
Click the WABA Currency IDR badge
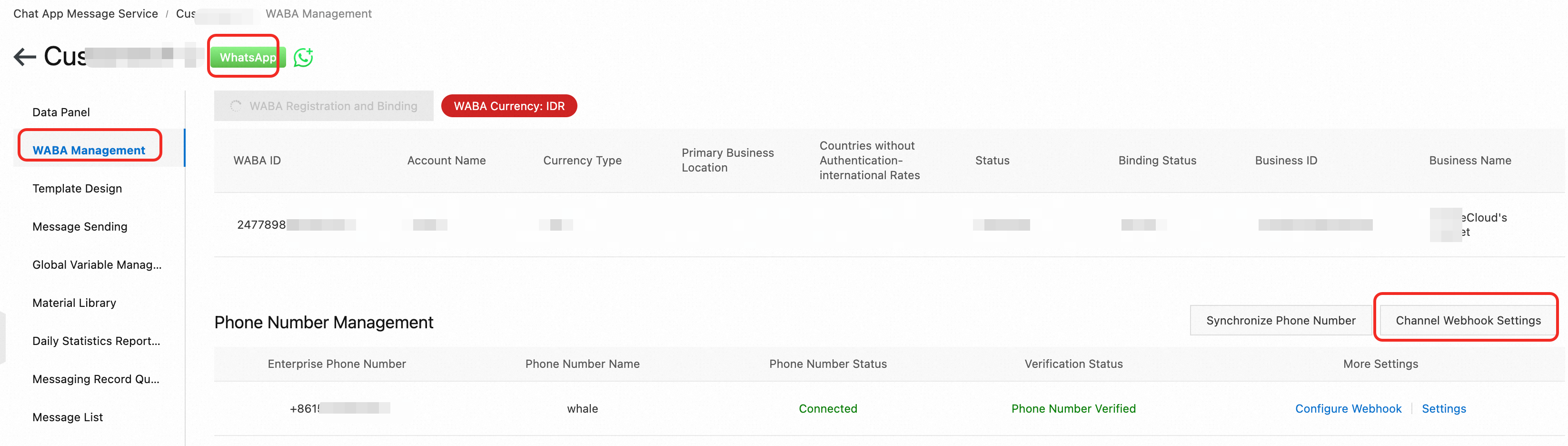click(x=509, y=105)
